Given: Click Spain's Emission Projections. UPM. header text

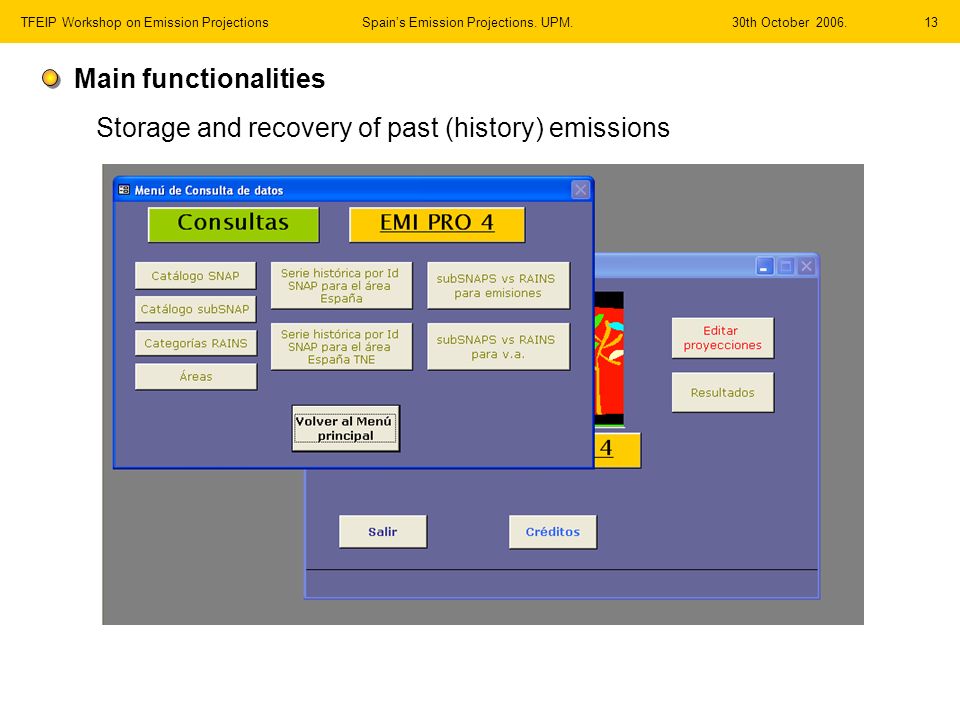Looking at the screenshot, I should coord(467,23).
